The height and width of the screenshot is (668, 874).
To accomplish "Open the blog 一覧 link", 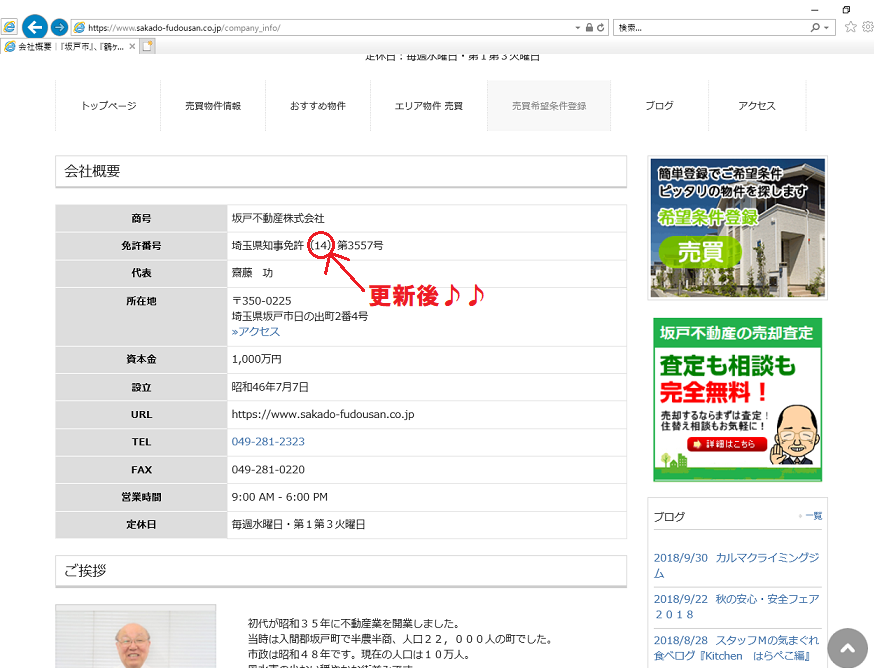I will coord(813,516).
